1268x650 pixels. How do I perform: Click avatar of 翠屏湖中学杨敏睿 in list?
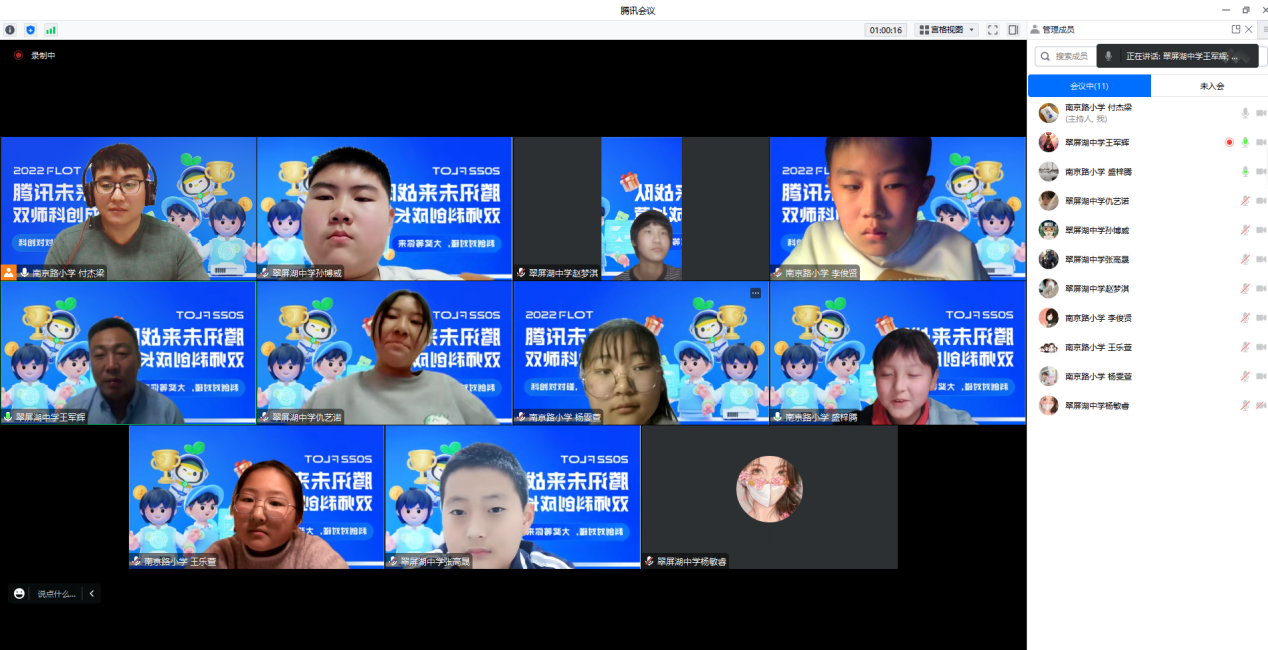[x=1048, y=405]
